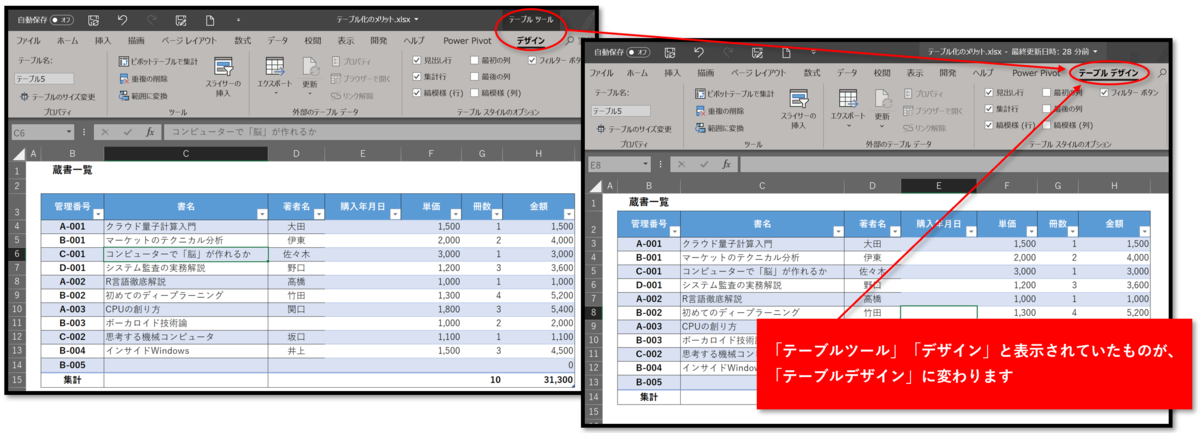
Task: Click テーブル名 field in right window
Action: tap(620, 110)
